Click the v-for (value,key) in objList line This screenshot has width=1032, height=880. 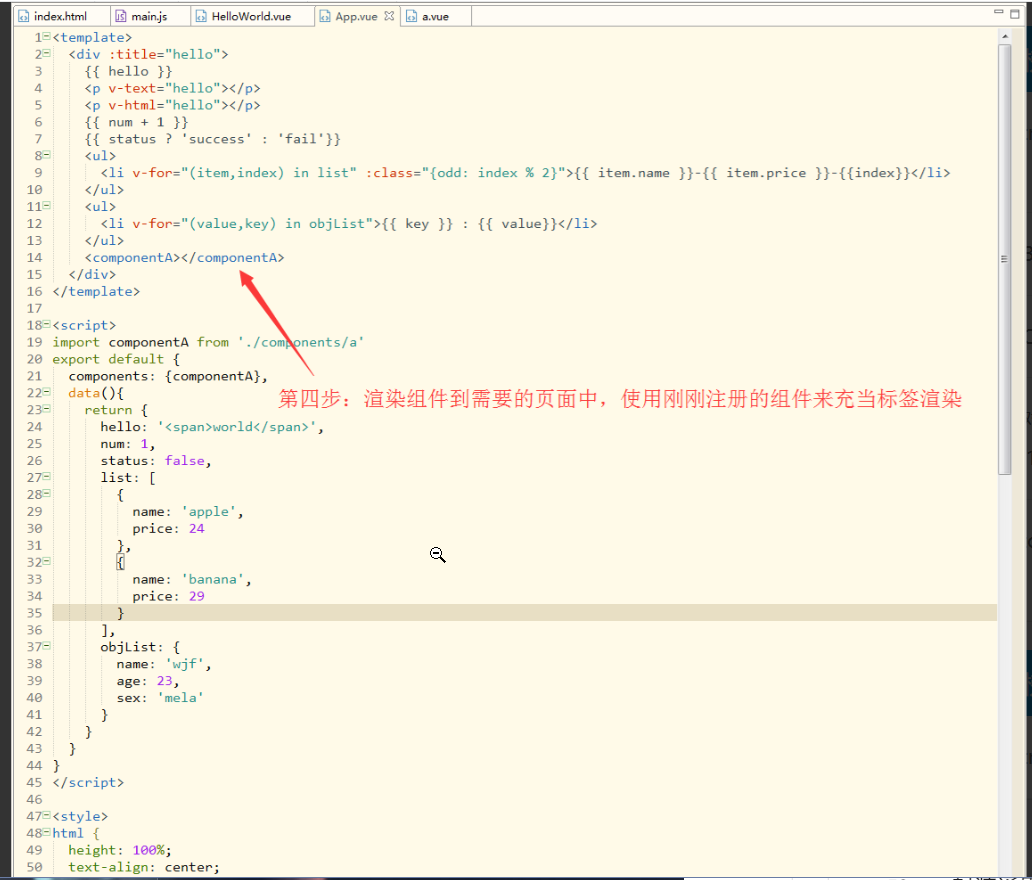[x=349, y=224]
